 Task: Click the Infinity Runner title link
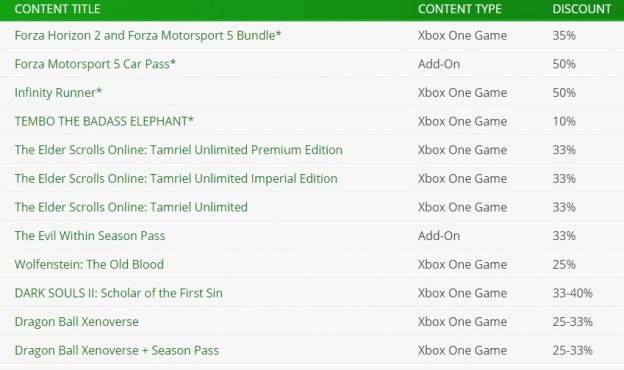[58, 93]
